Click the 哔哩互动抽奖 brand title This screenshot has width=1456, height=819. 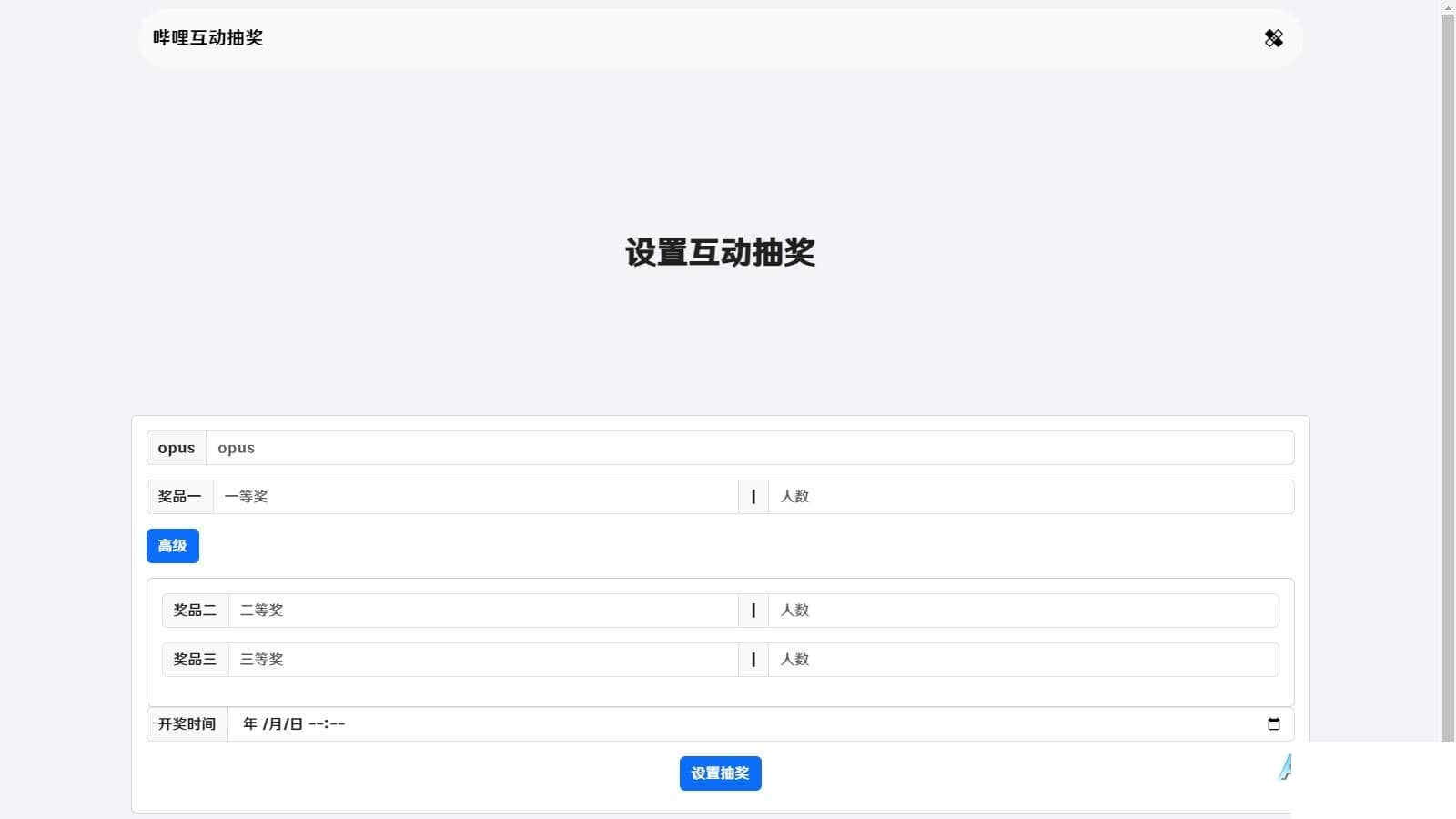pyautogui.click(x=207, y=37)
